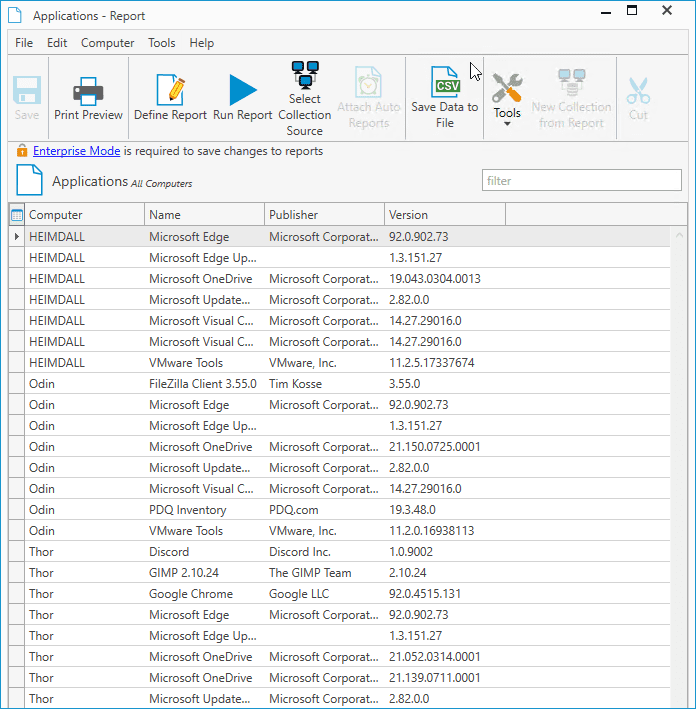
Task: Open the File menu
Action: point(24,43)
